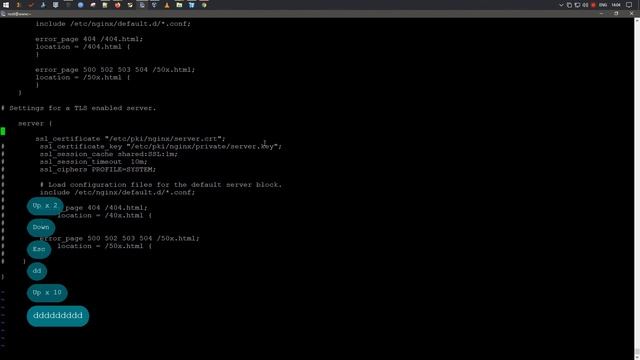Click the red recording tray icon
The height and width of the screenshot is (360, 640).
(593, 5)
